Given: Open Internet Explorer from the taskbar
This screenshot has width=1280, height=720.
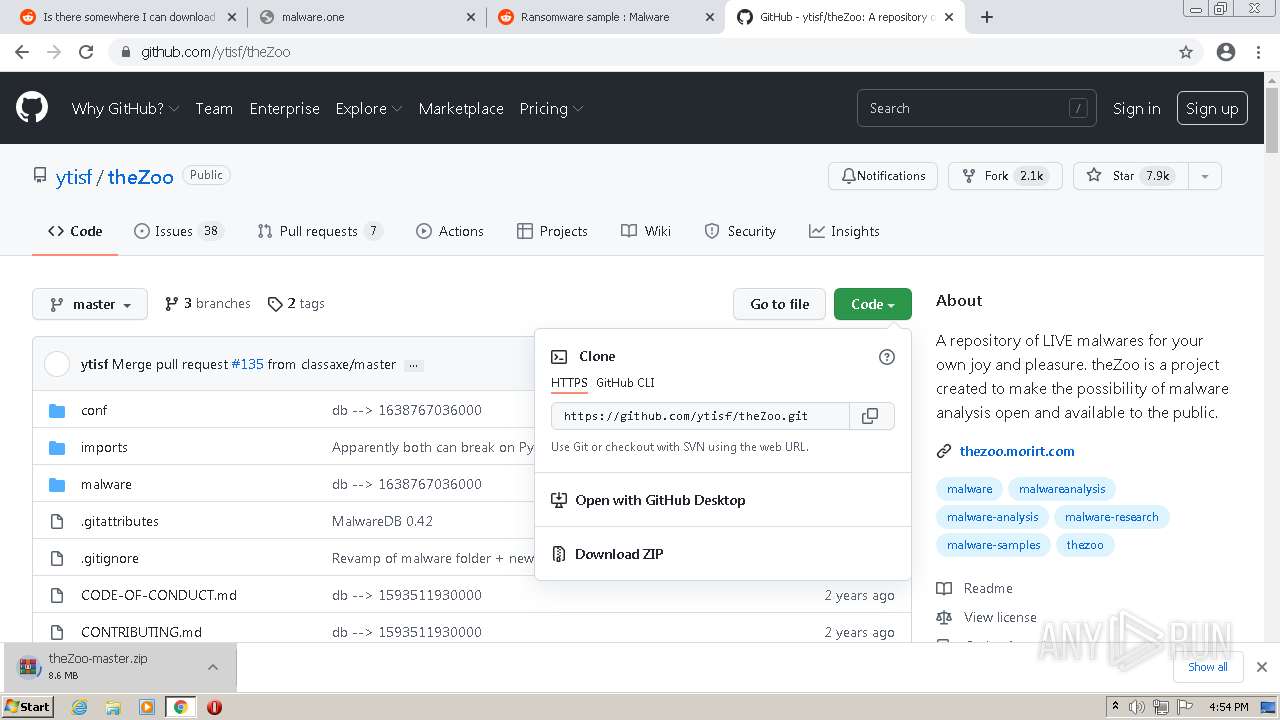Looking at the screenshot, I should [x=79, y=707].
